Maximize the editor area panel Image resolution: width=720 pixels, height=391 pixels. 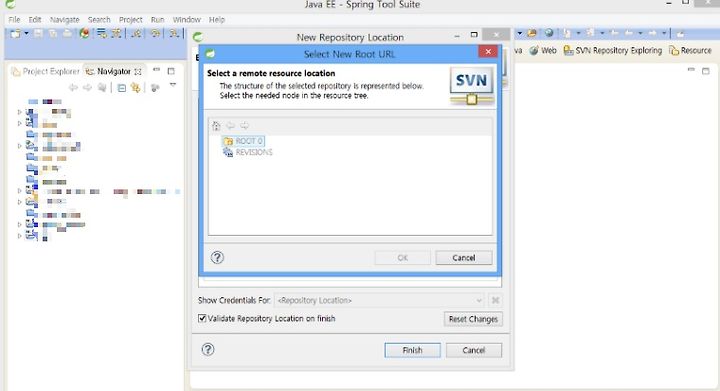(706, 71)
